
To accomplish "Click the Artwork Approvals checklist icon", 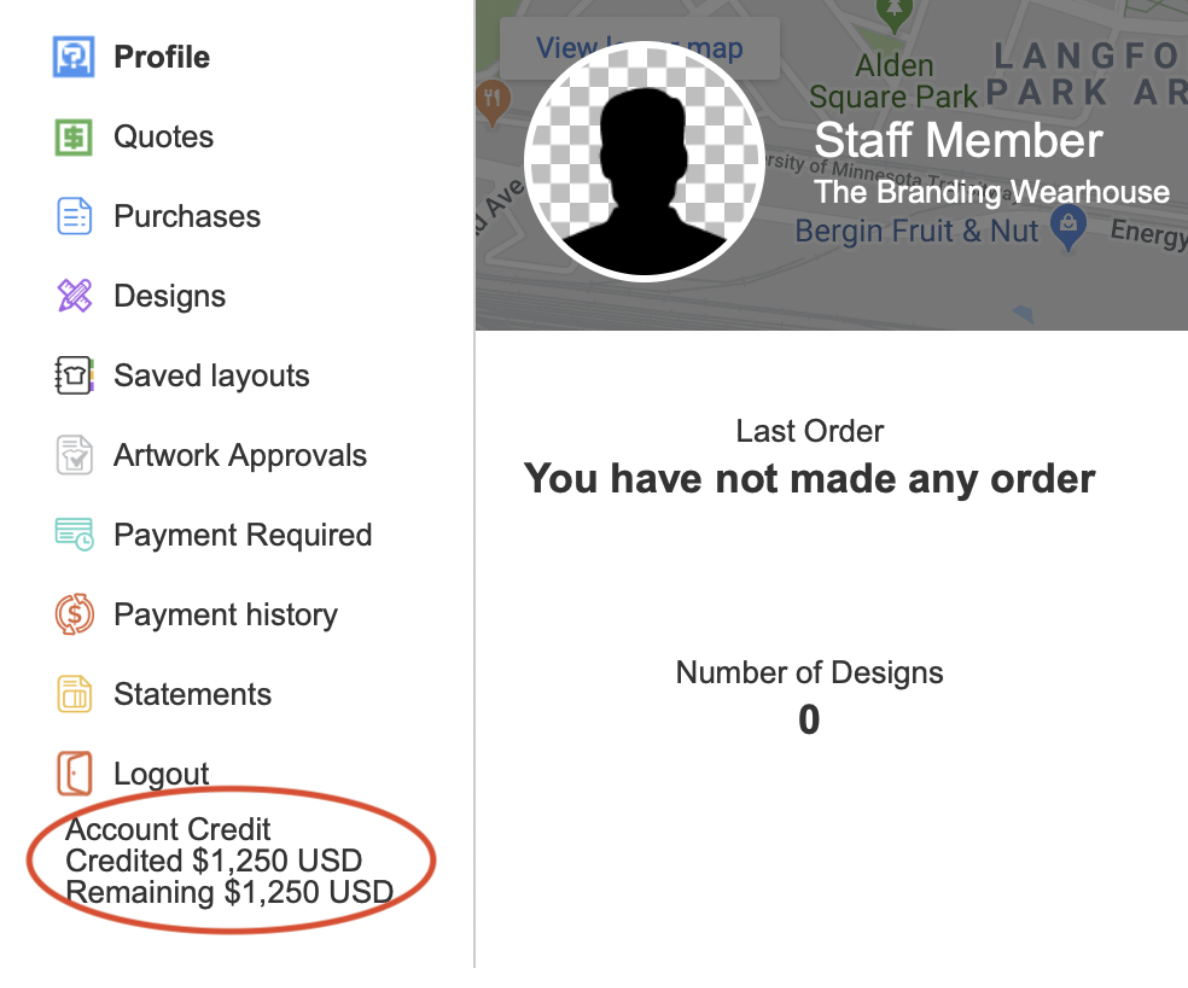I will (73, 456).
